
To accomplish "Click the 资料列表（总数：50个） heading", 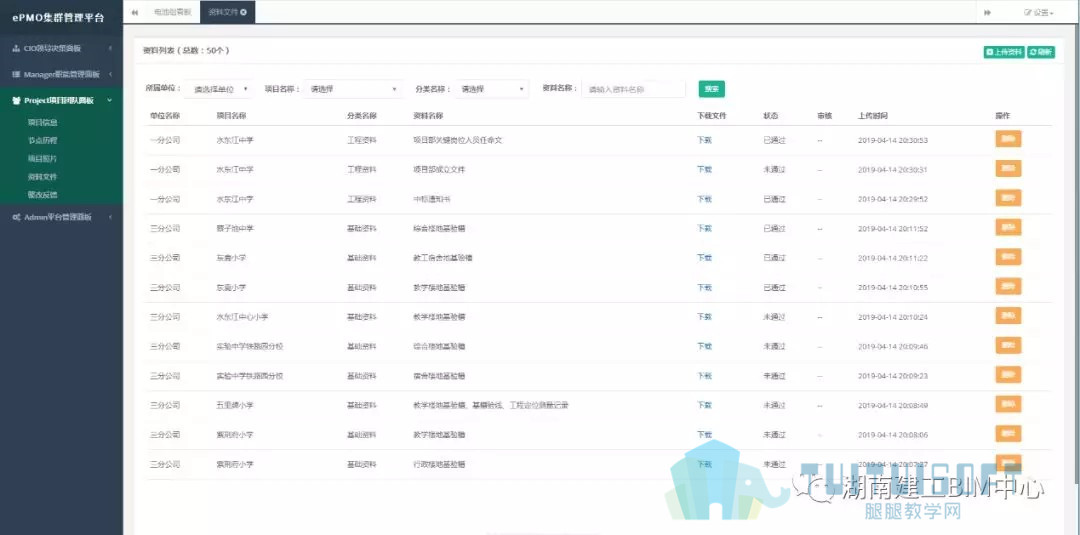I will (186, 51).
